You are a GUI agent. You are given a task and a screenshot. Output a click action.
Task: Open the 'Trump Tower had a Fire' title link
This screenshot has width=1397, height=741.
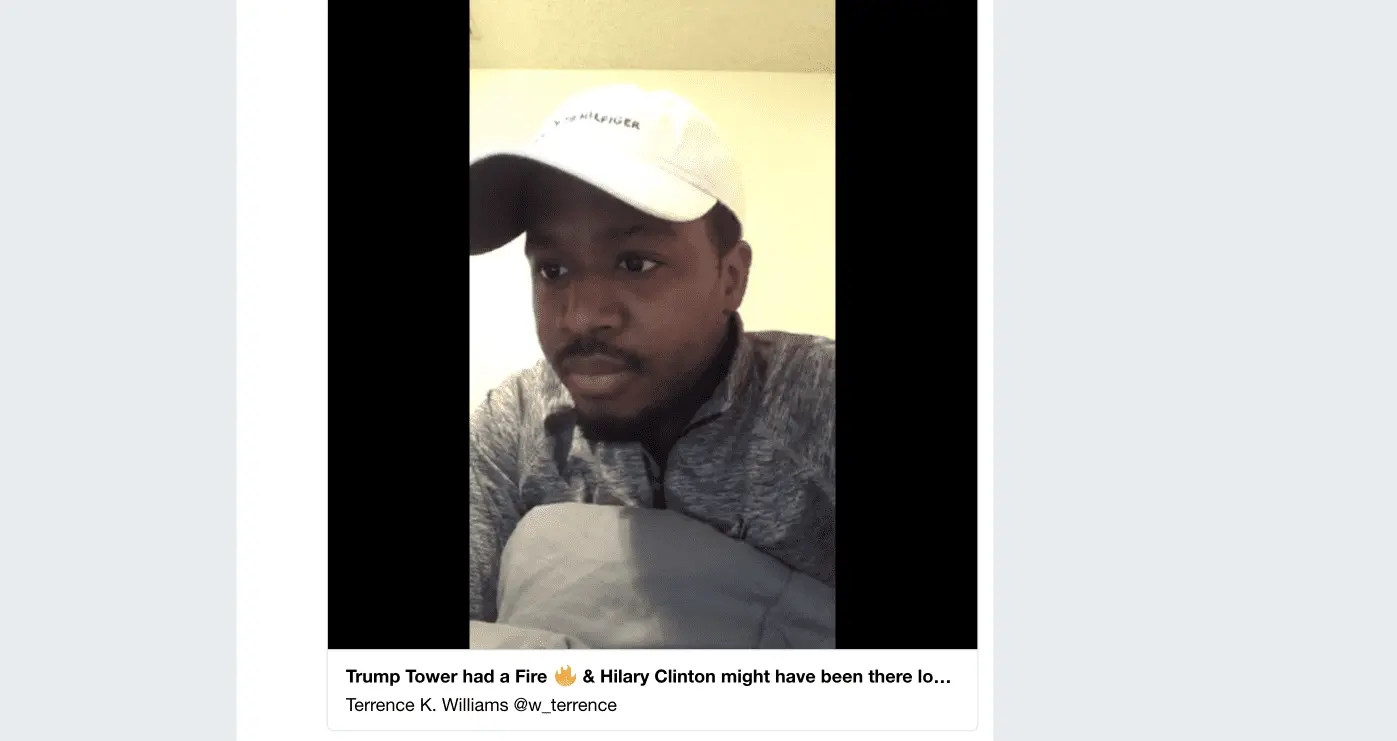coord(648,677)
